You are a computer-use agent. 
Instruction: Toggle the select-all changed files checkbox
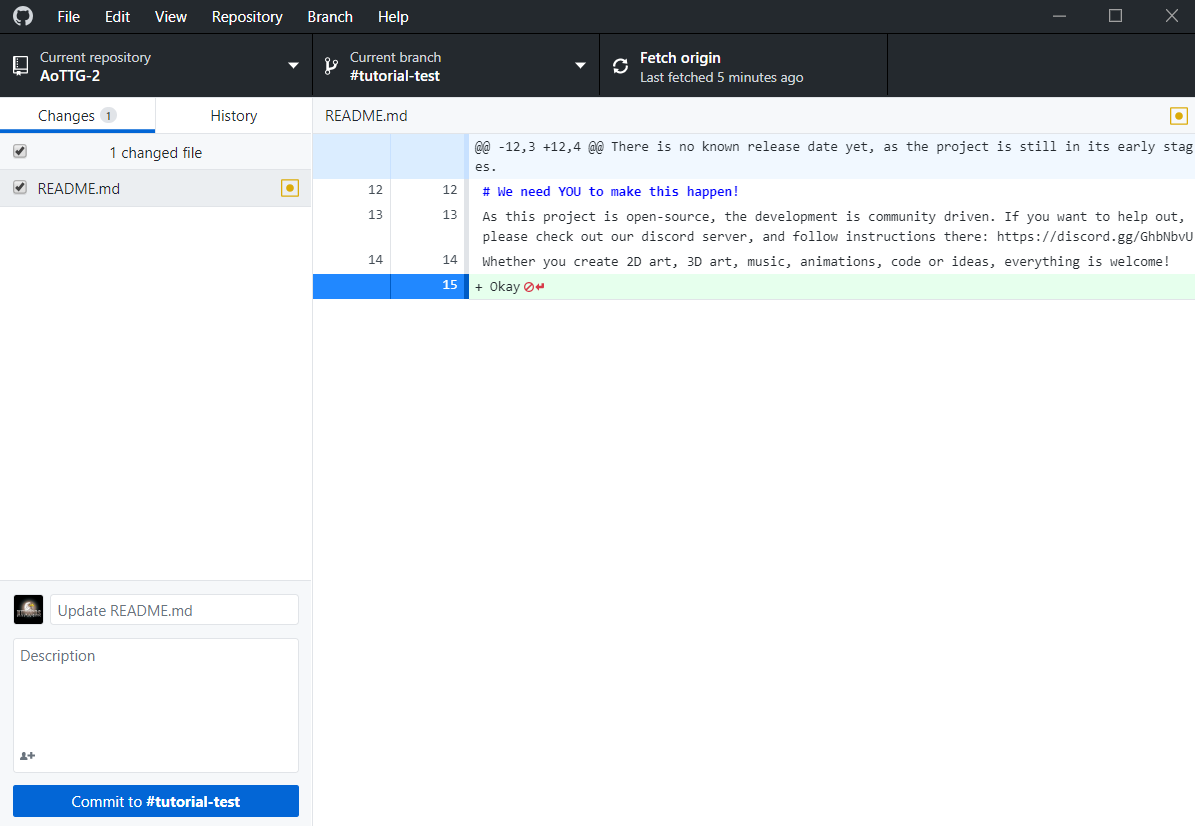point(20,152)
